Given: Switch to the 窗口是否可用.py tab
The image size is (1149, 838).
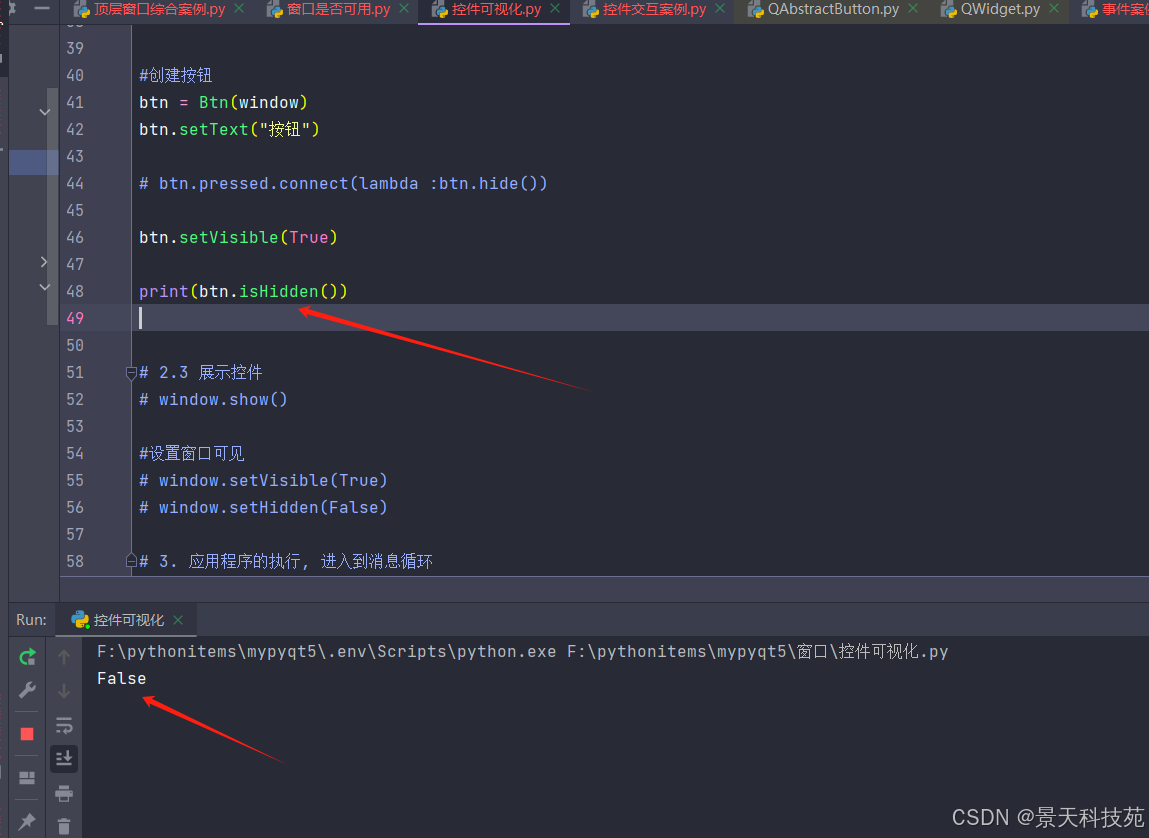Looking at the screenshot, I should click(x=339, y=10).
